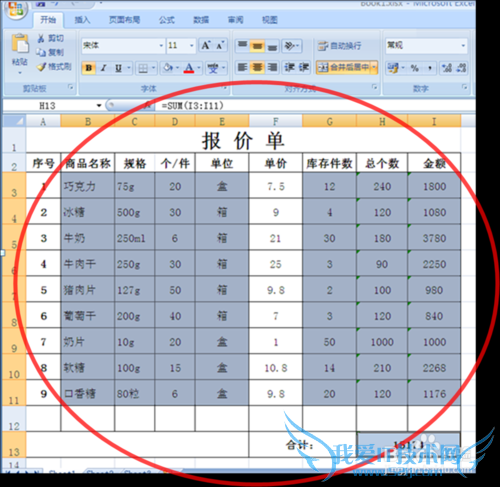The image size is (500, 487).
Task: Open number format 常规 dropdown
Action: pyautogui.click(x=463, y=45)
